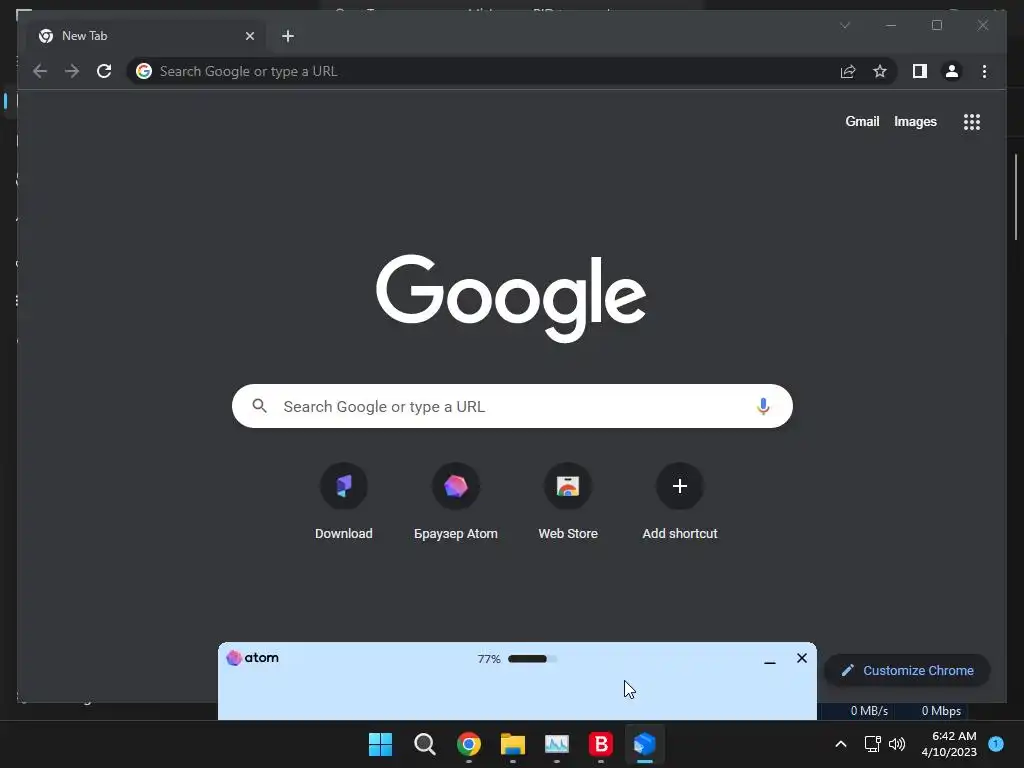This screenshot has height=768, width=1024.
Task: Click the 0 MB/s status readout
Action: [869, 711]
